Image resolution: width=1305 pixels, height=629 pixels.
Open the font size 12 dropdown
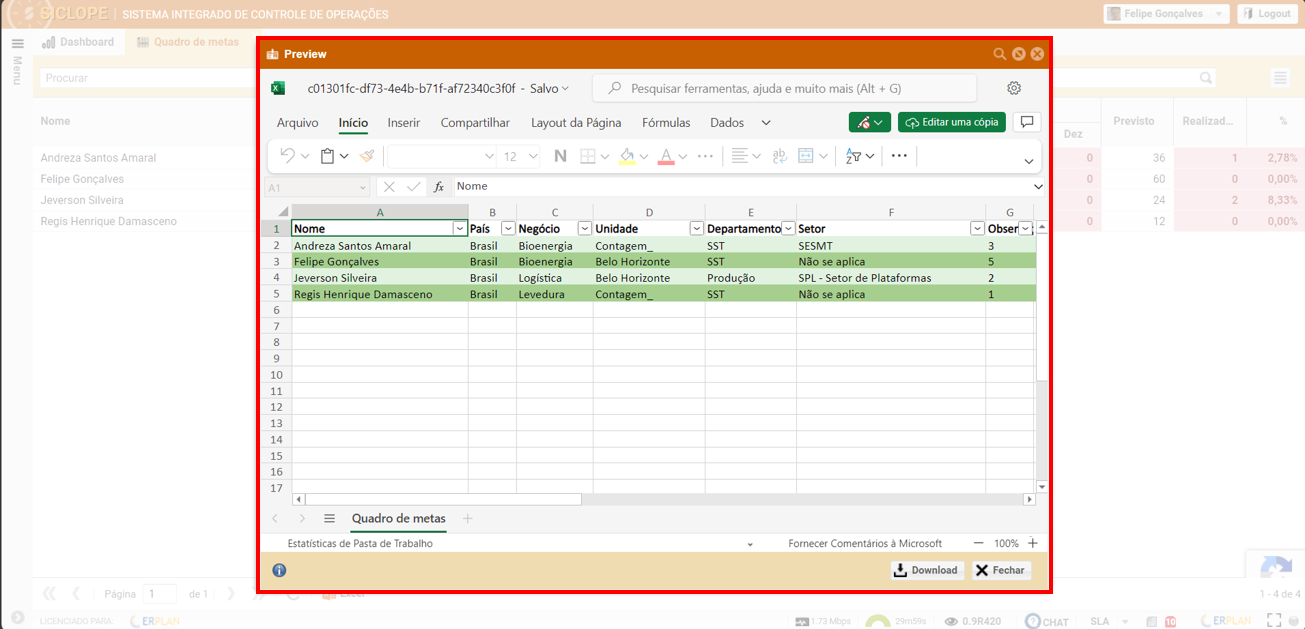click(x=533, y=156)
